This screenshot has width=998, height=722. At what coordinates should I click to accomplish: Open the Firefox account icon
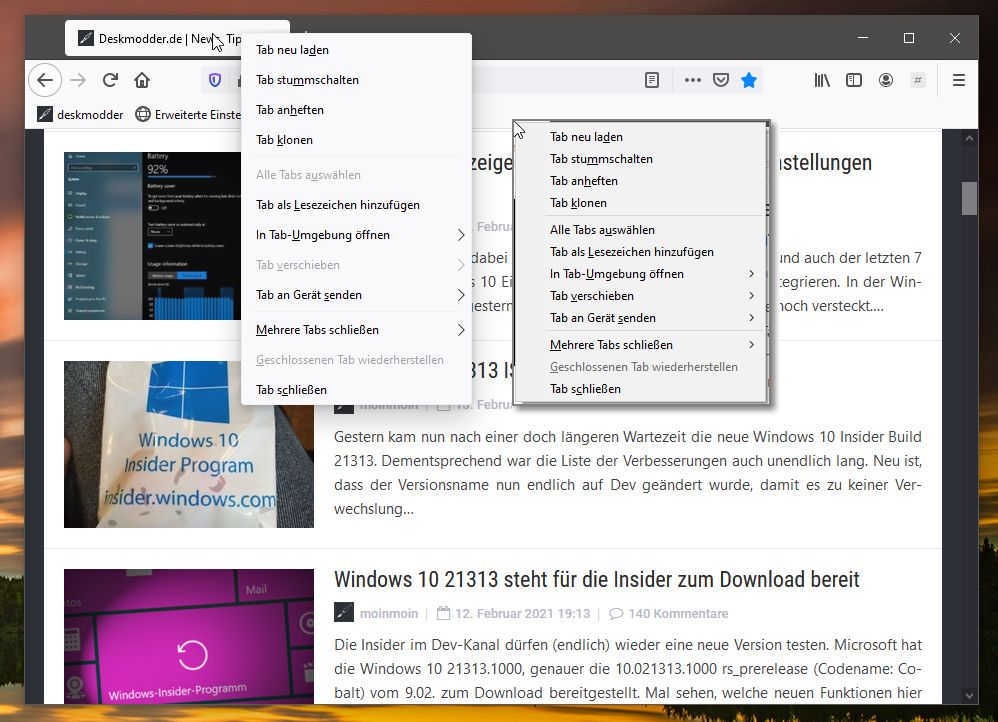tap(885, 80)
